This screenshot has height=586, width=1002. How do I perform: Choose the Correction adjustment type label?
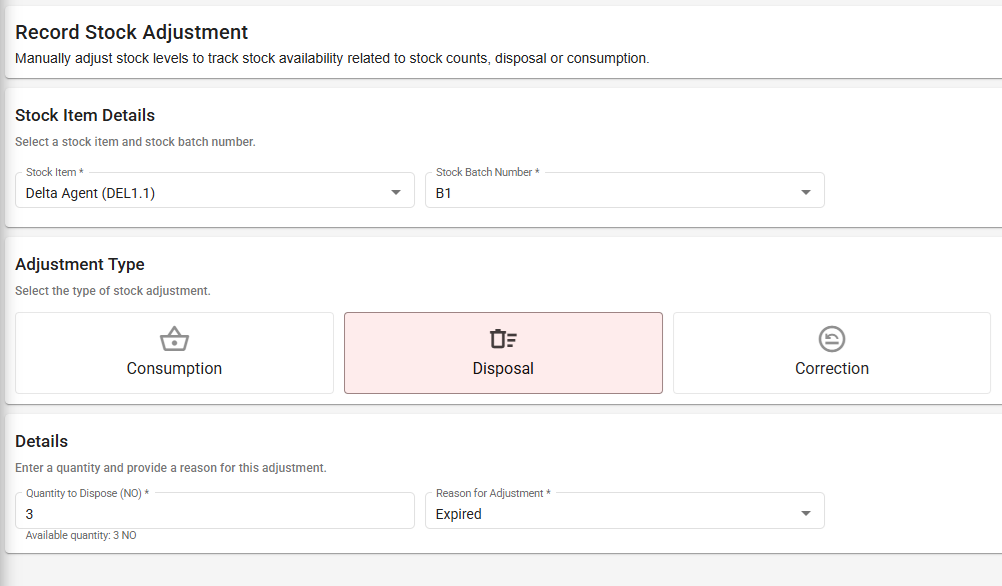coord(832,368)
